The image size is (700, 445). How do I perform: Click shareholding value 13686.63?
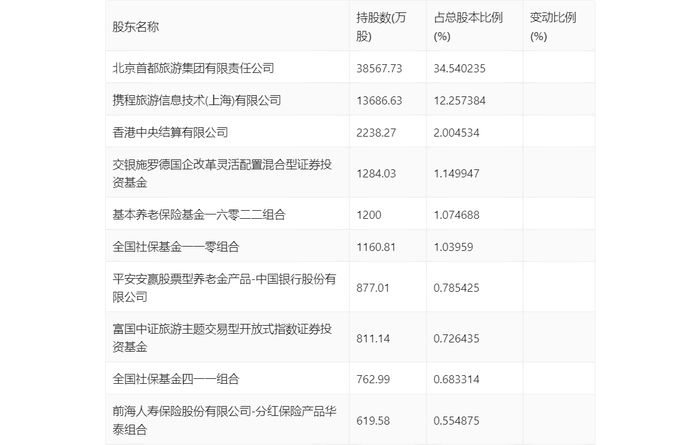tap(379, 100)
